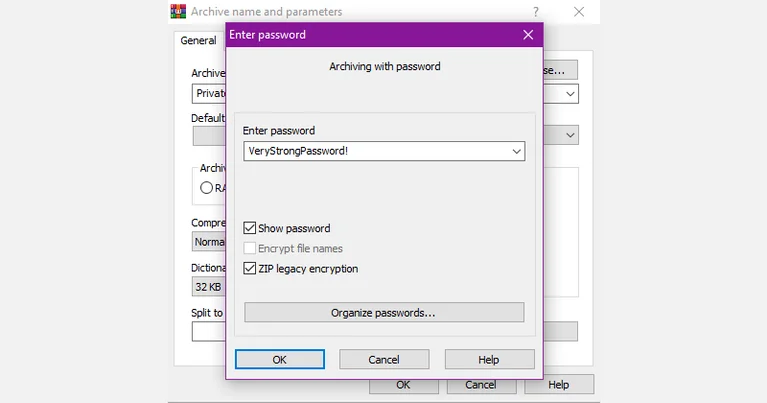This screenshot has height=403, width=767.
Task: Uncheck the Show password checkbox
Action: click(x=249, y=228)
